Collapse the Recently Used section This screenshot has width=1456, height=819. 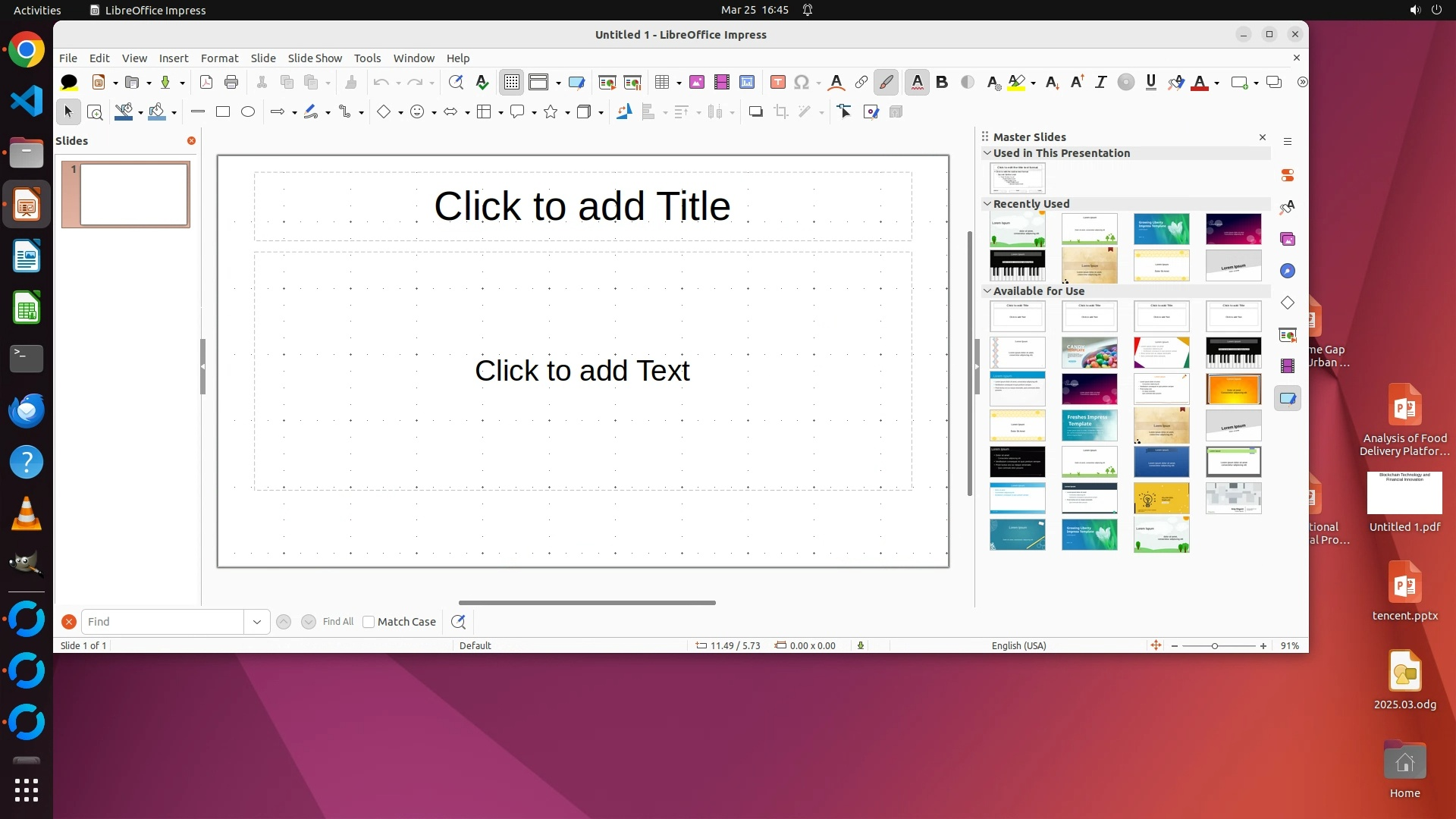987,203
